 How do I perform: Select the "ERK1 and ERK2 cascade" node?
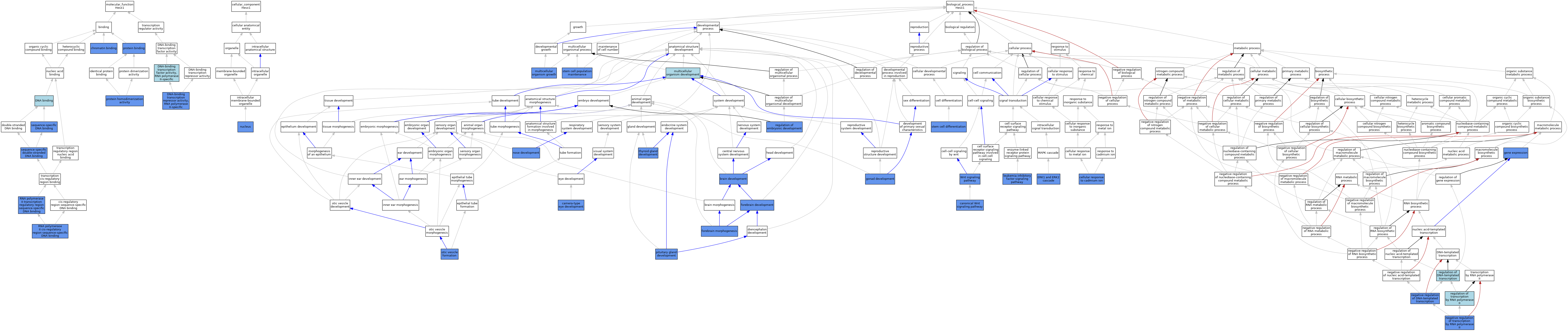tap(1048, 179)
